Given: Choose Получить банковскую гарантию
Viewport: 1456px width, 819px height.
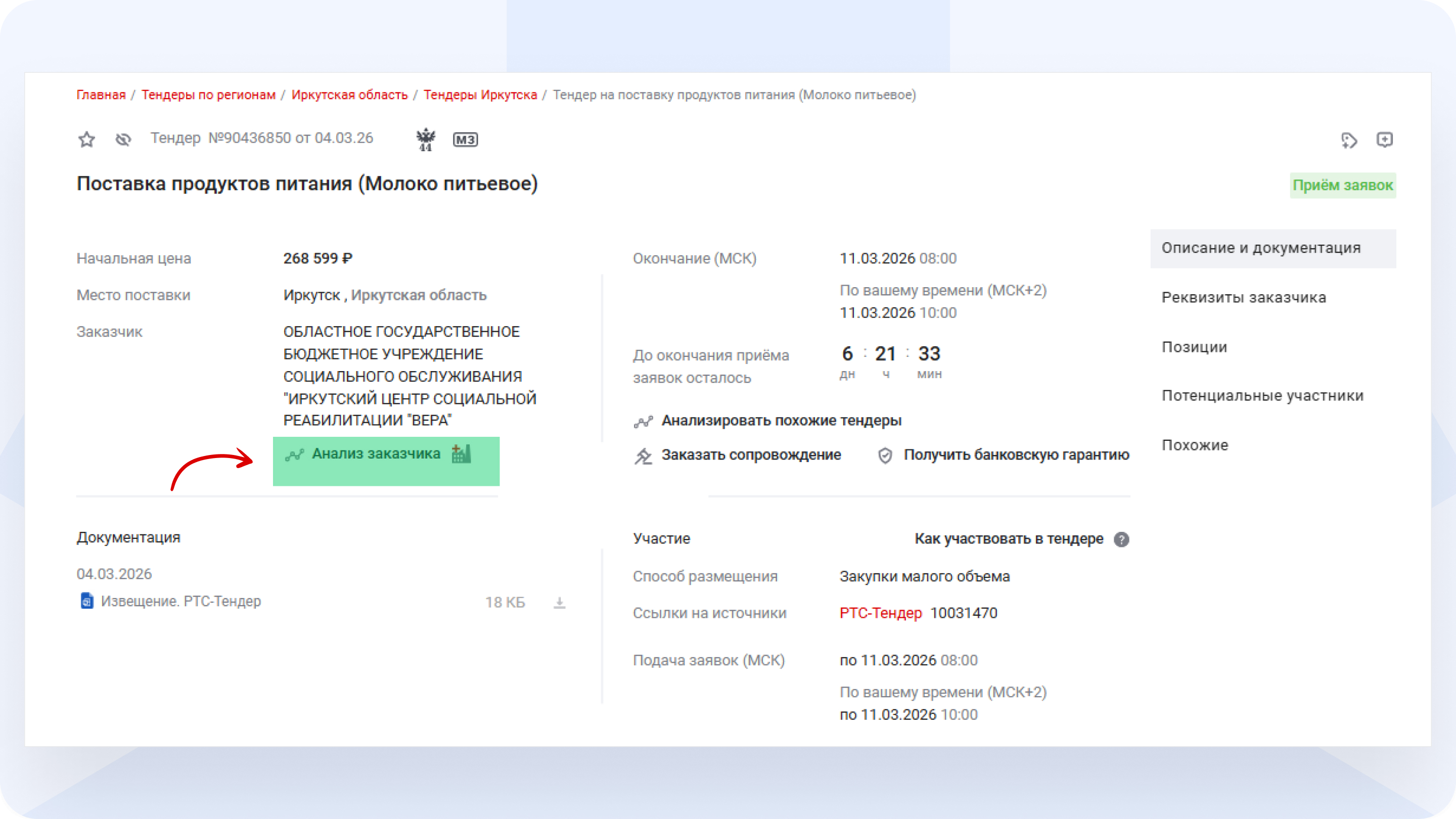Looking at the screenshot, I should (x=1016, y=454).
